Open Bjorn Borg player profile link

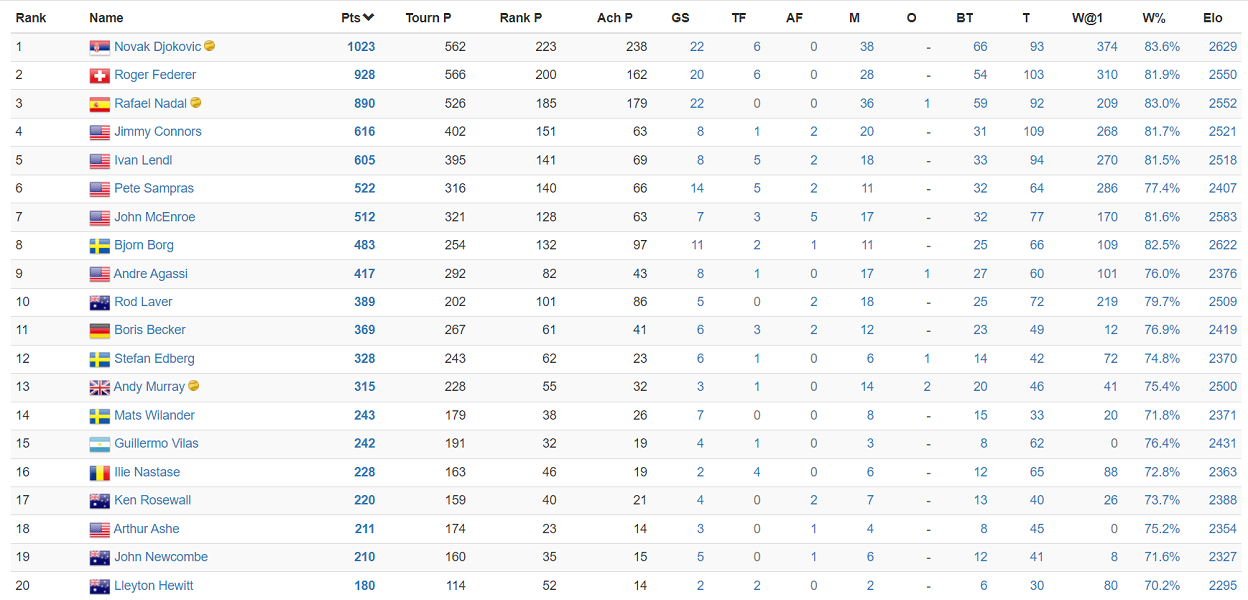click(x=144, y=245)
